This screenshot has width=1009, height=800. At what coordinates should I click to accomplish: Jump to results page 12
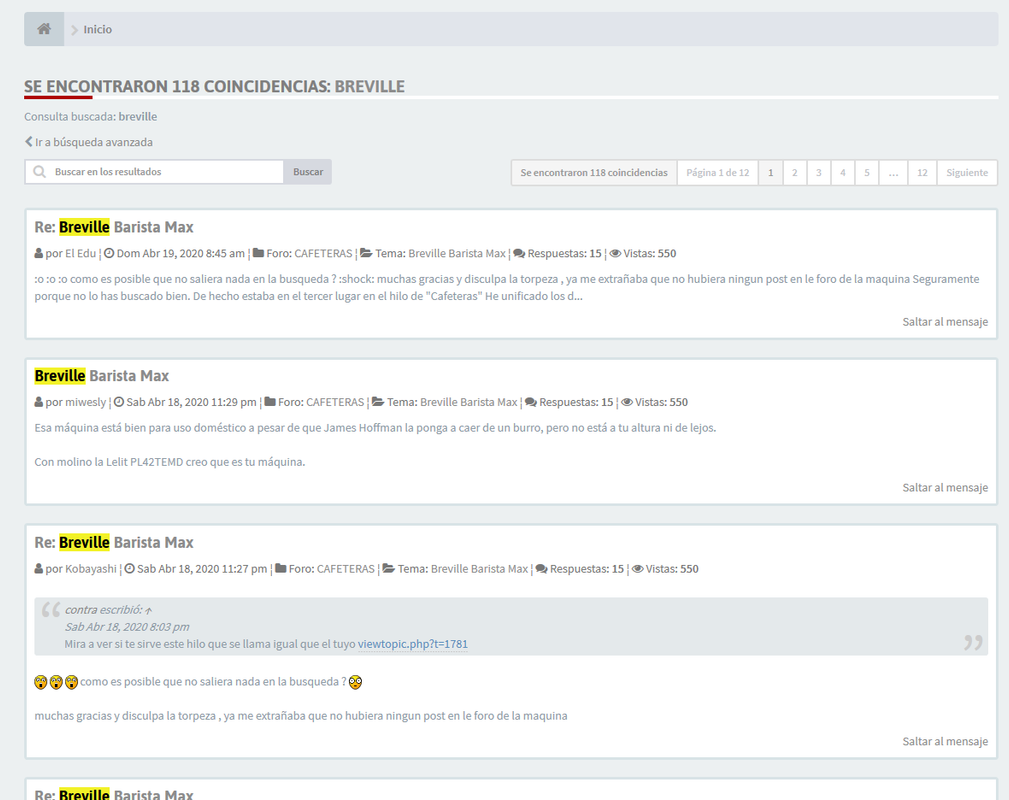coord(922,172)
